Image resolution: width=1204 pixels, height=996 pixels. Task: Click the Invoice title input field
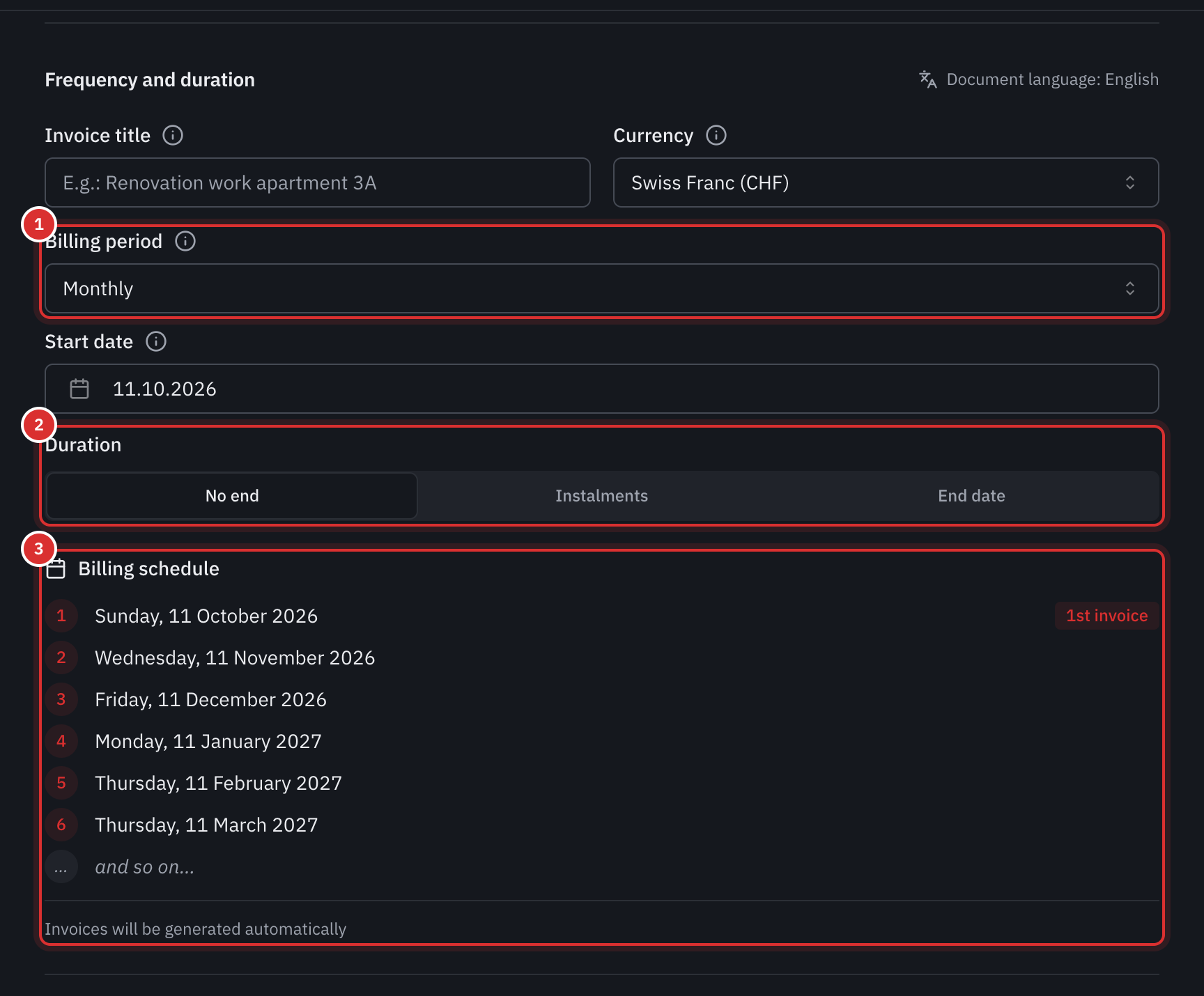click(317, 182)
